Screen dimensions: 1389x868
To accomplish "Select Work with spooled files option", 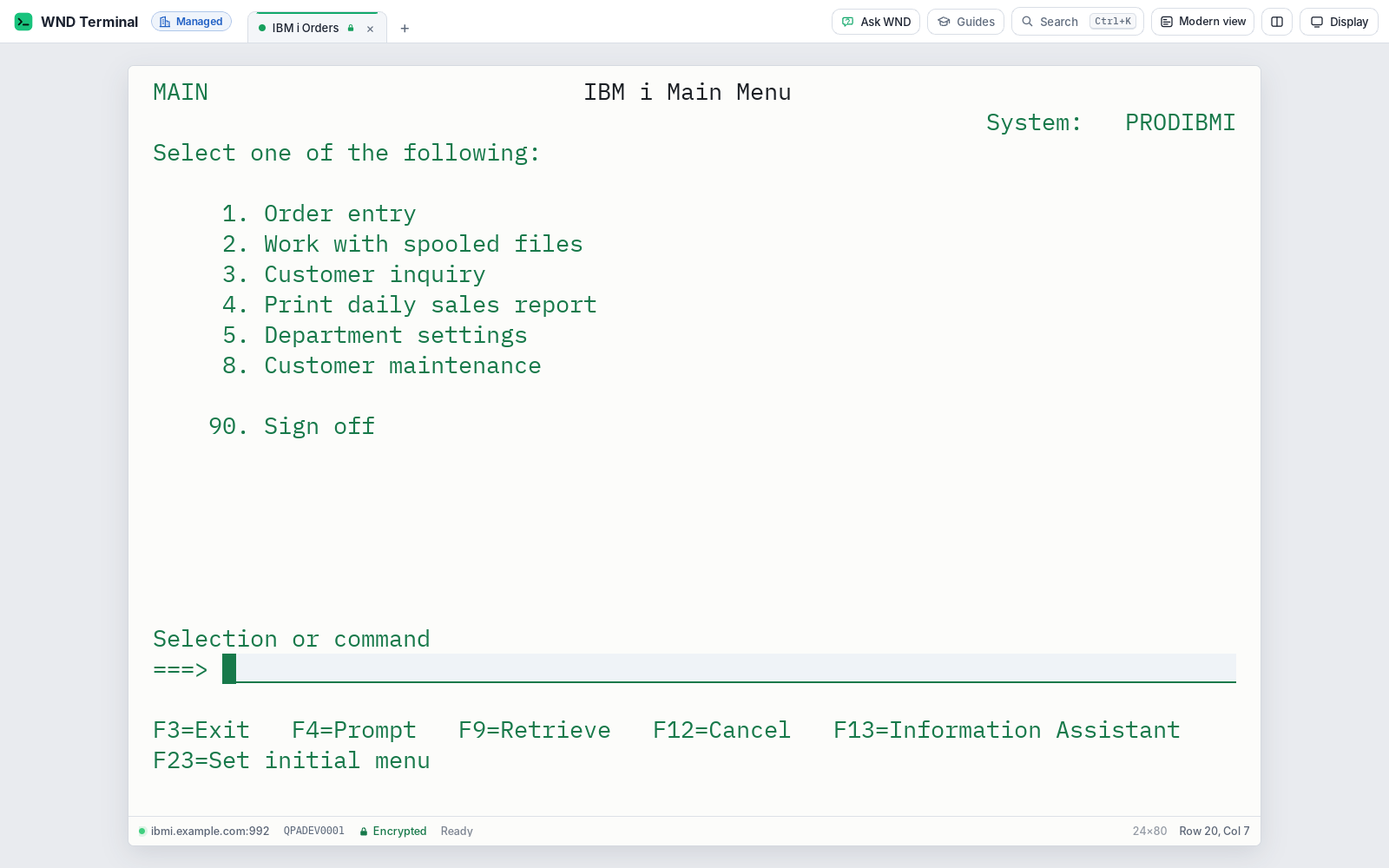I will coord(403,244).
